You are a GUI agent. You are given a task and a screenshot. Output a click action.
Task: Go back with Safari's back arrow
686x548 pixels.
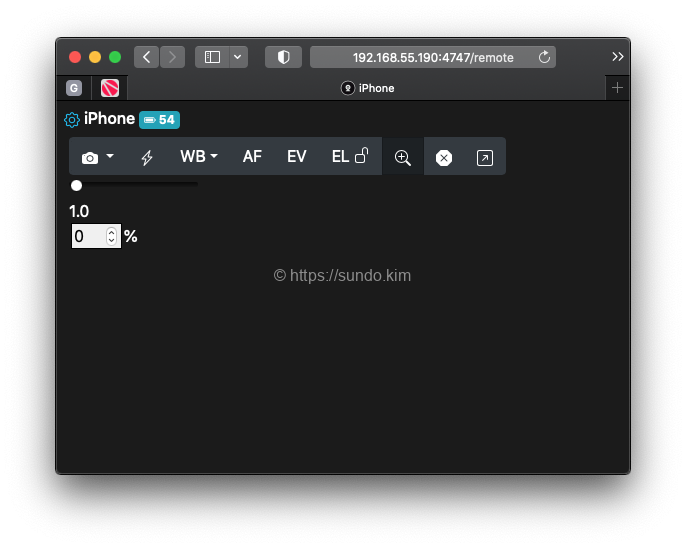[x=147, y=57]
